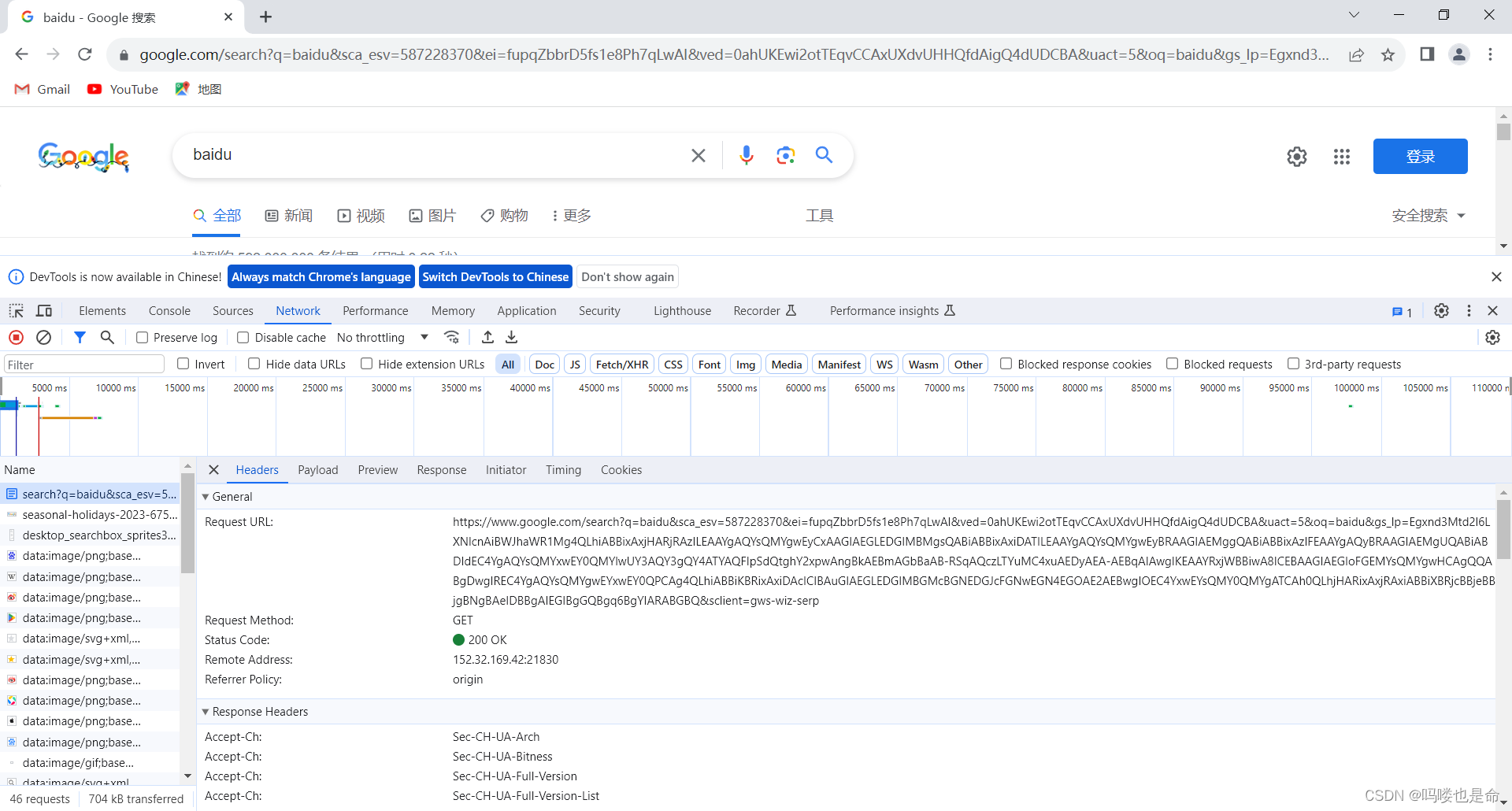
Task: Open the Google apps grid
Action: click(1342, 157)
